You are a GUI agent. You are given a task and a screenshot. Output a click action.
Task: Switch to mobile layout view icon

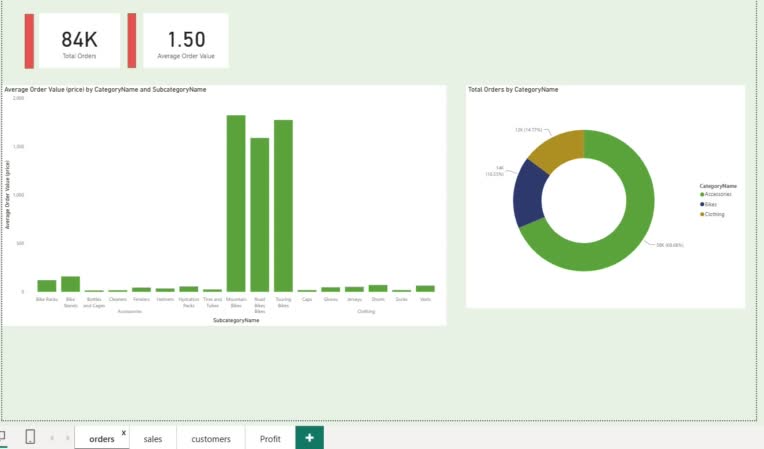tap(30, 437)
